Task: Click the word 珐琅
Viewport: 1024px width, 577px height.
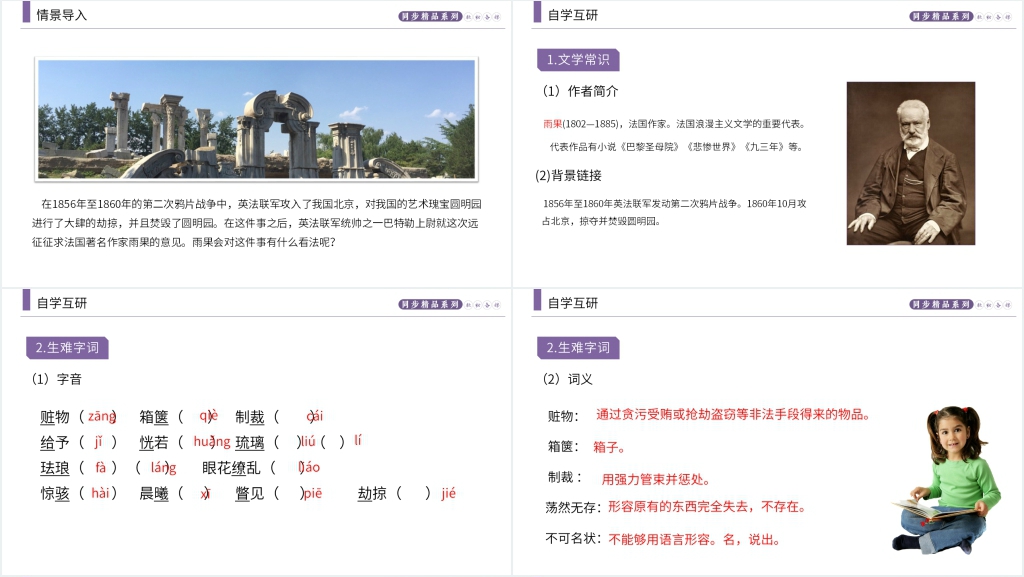Action: (x=55, y=468)
